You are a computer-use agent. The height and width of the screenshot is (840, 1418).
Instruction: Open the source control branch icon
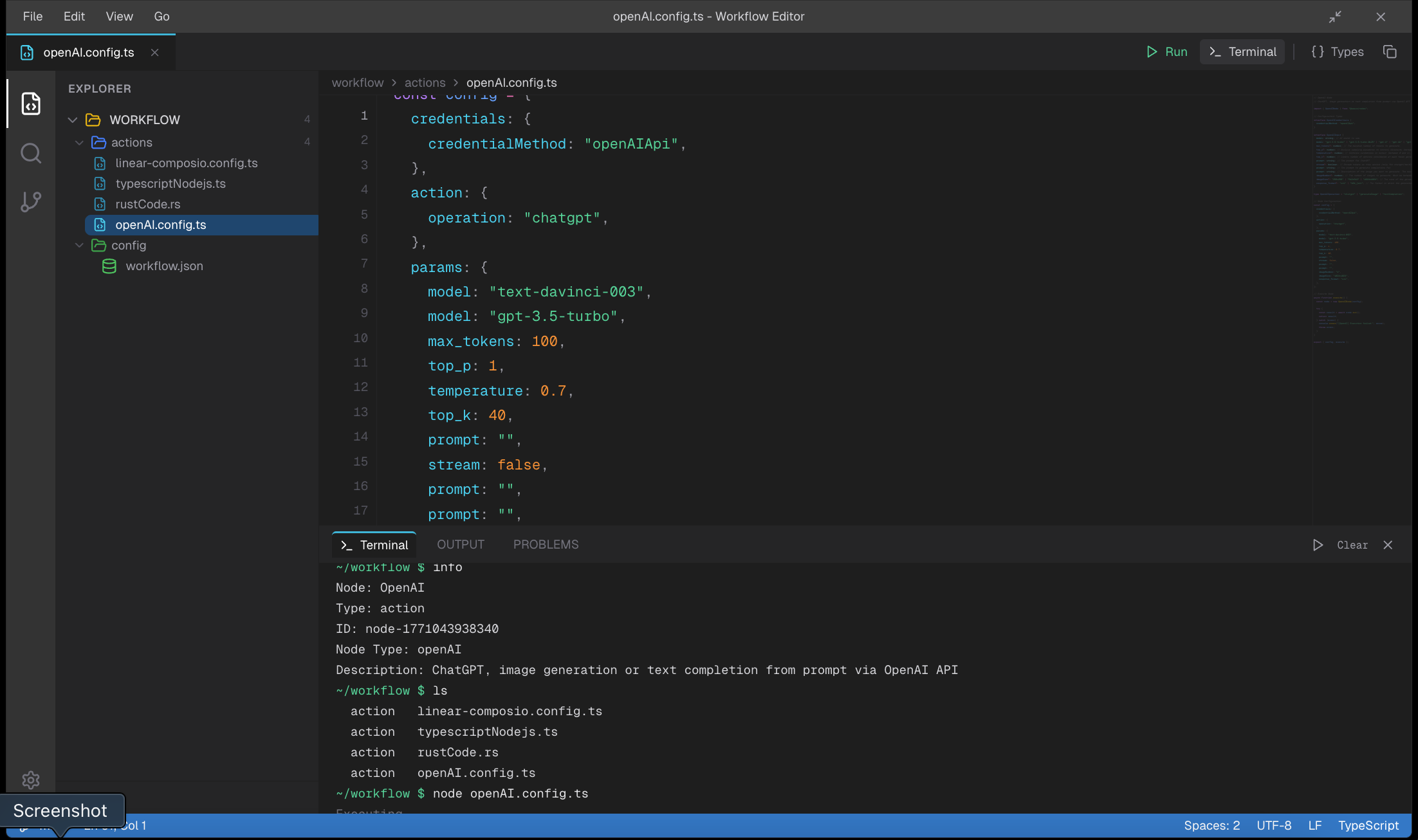31,202
